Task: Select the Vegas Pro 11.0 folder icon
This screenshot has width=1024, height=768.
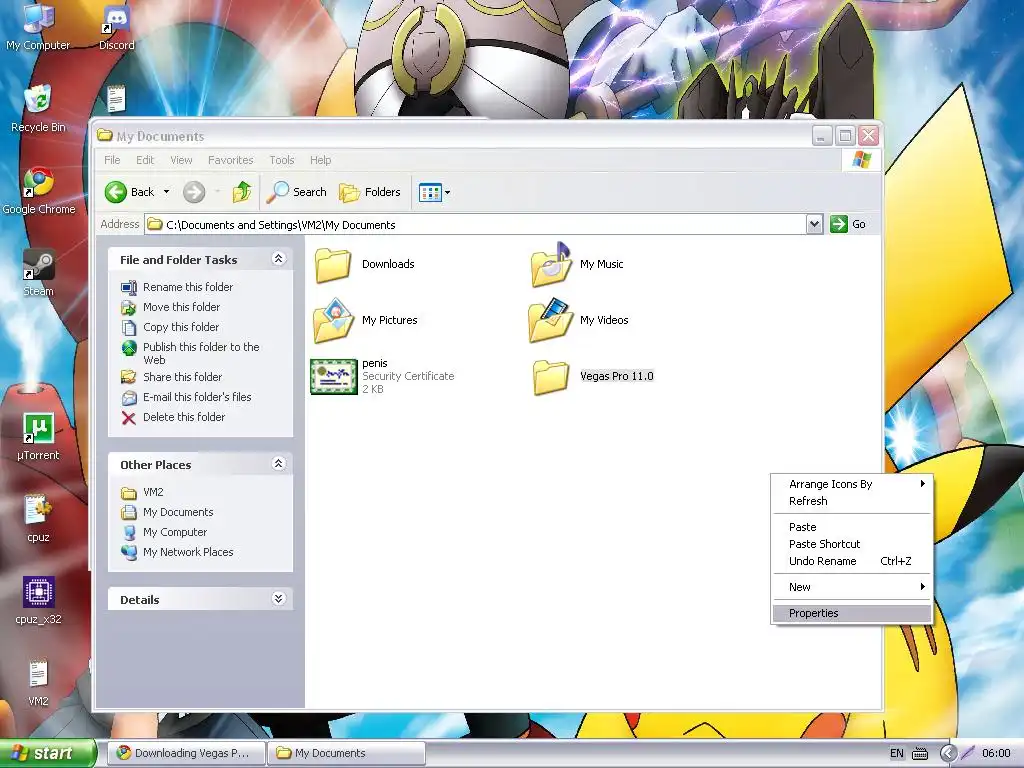Action: [551, 377]
